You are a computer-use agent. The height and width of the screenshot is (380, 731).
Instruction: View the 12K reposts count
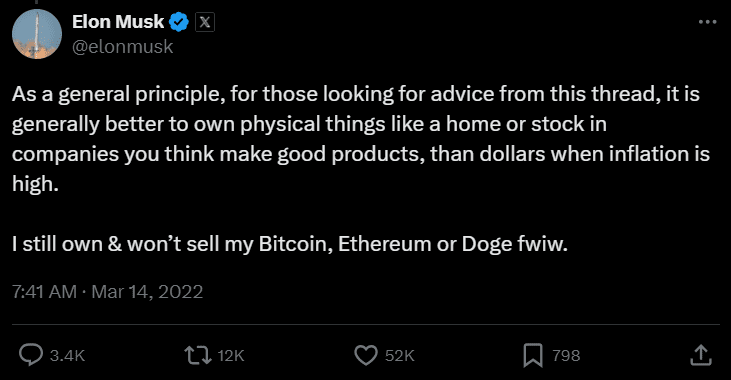click(231, 356)
